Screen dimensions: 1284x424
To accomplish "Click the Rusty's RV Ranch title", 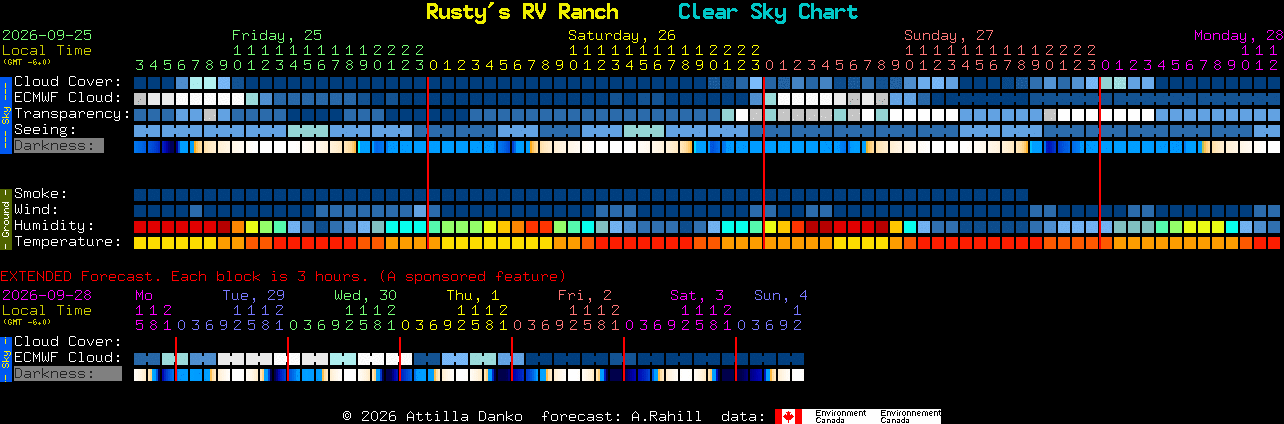I will pyautogui.click(x=522, y=12).
